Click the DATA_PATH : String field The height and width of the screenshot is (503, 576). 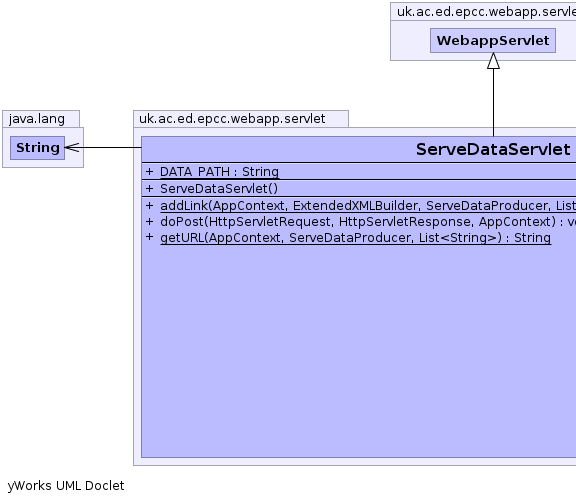(x=219, y=172)
